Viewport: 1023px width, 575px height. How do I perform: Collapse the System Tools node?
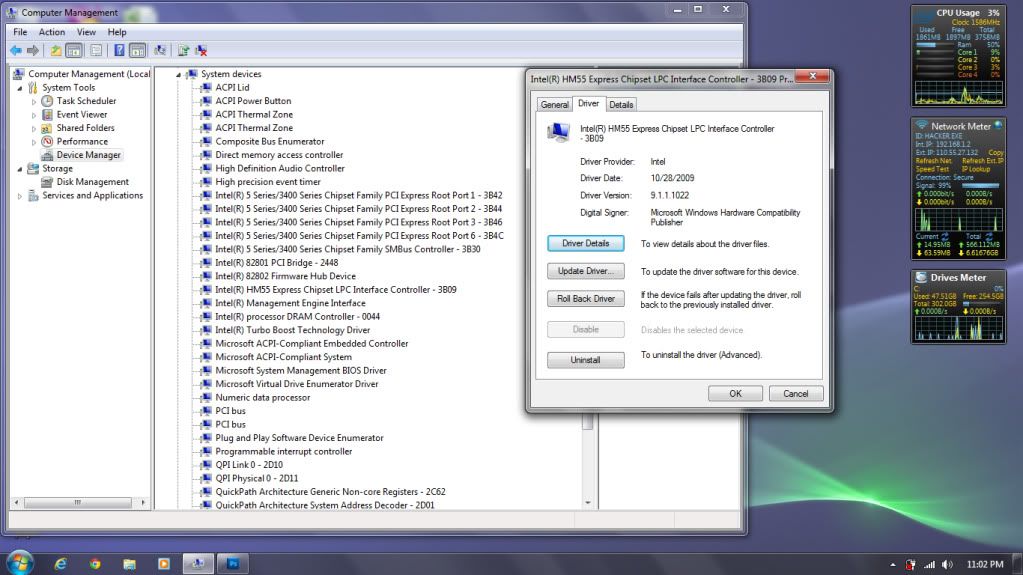pos(20,87)
